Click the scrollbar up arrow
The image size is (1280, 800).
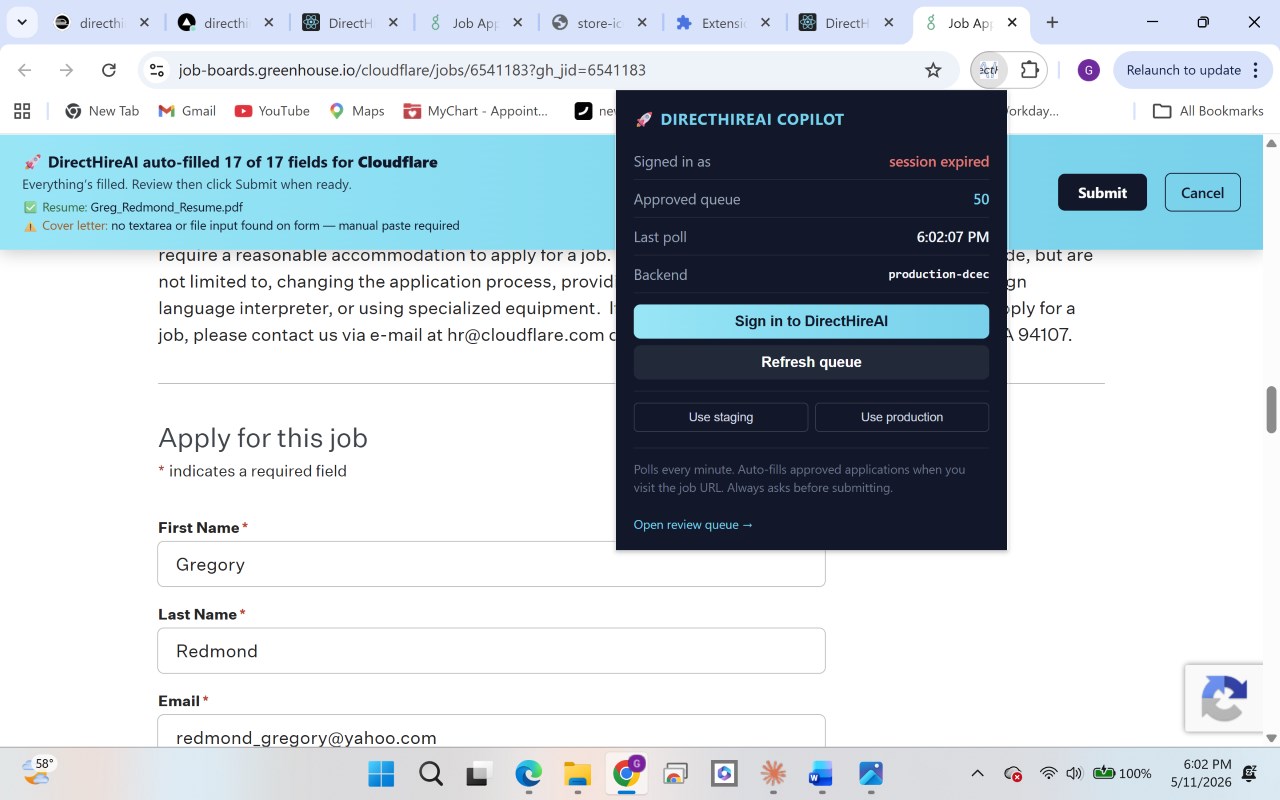(1272, 143)
